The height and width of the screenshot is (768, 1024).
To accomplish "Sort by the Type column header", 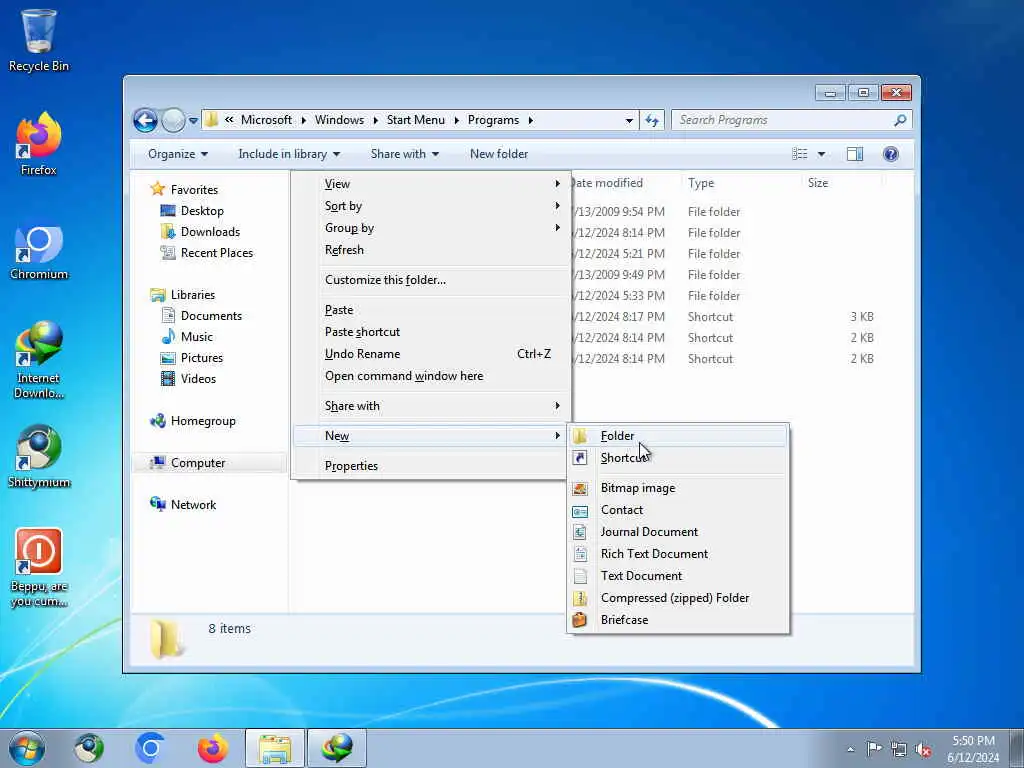I will coord(741,184).
